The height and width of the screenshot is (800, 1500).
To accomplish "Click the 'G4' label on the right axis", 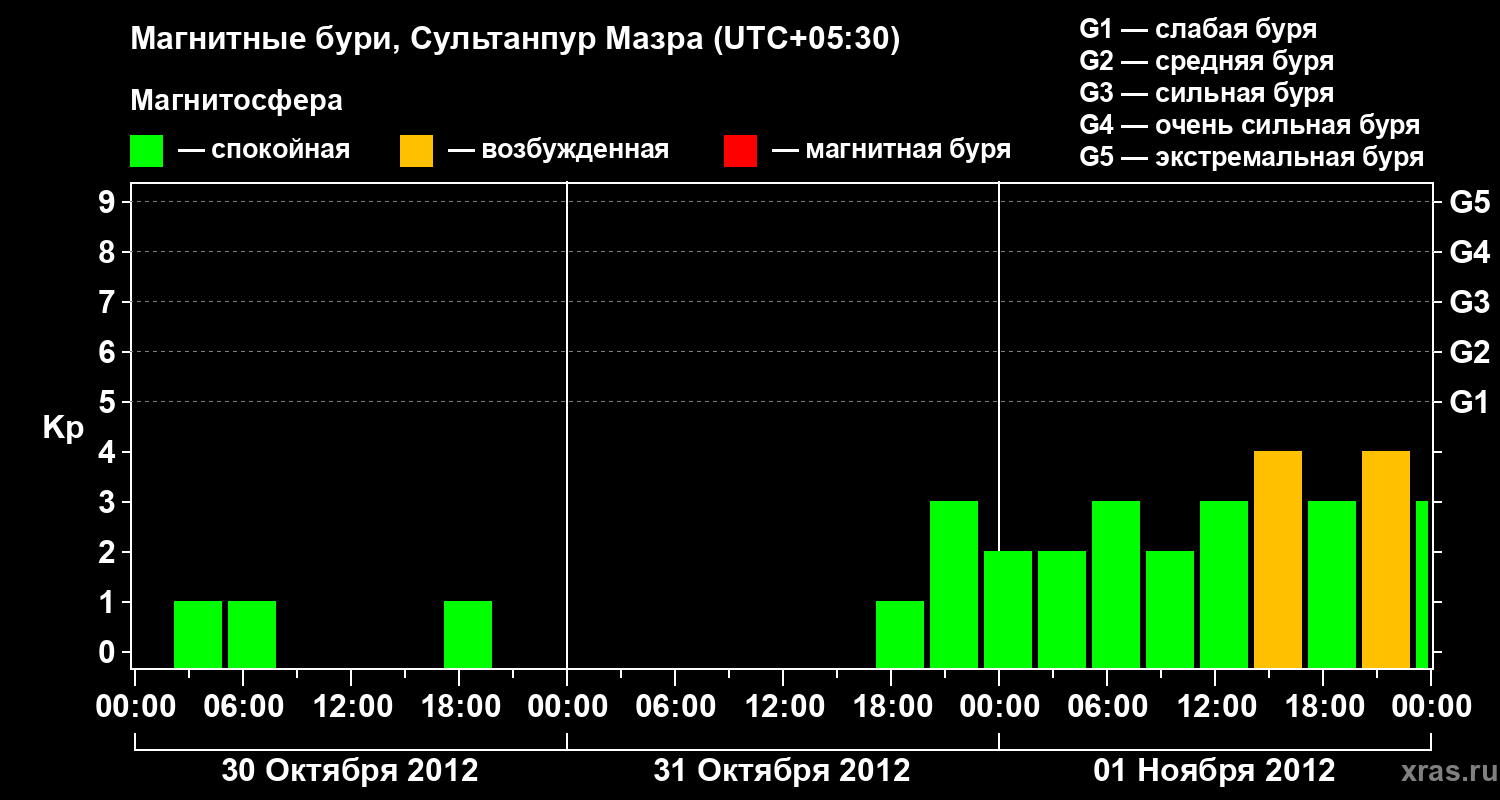I will pos(1469,253).
